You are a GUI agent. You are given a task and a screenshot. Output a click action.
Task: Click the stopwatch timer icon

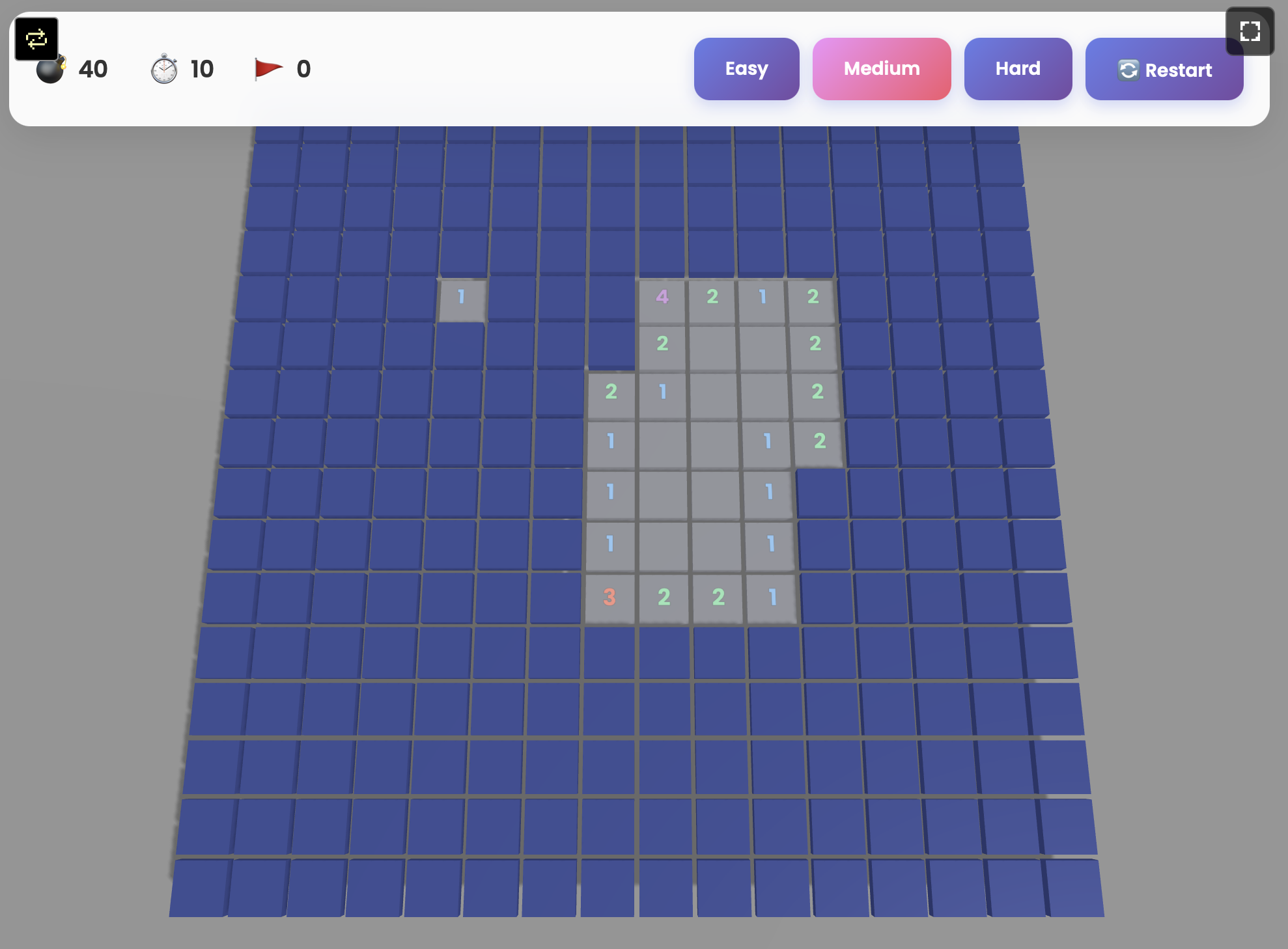(x=164, y=69)
